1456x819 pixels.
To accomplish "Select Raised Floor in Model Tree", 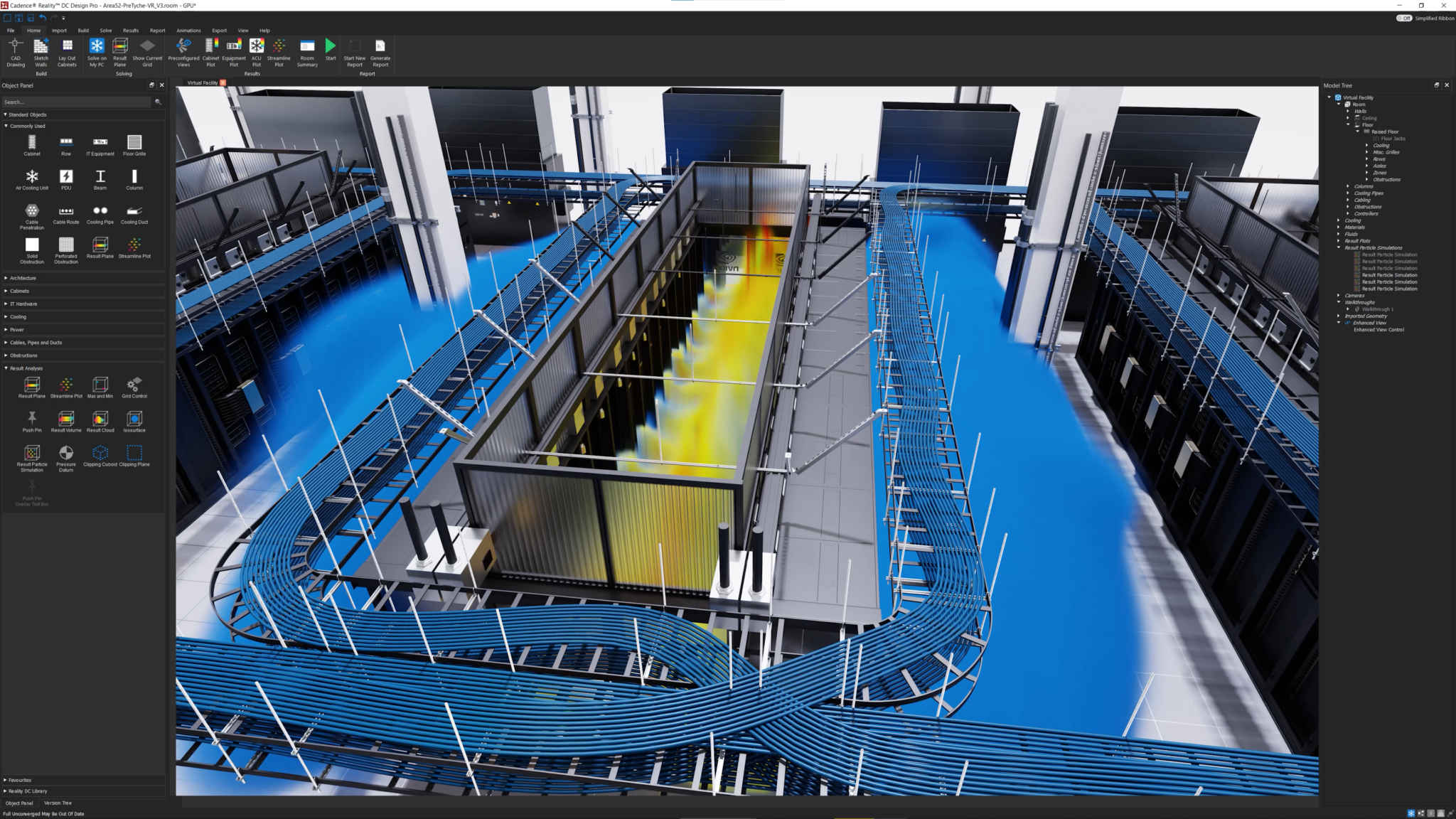I will pyautogui.click(x=1385, y=132).
